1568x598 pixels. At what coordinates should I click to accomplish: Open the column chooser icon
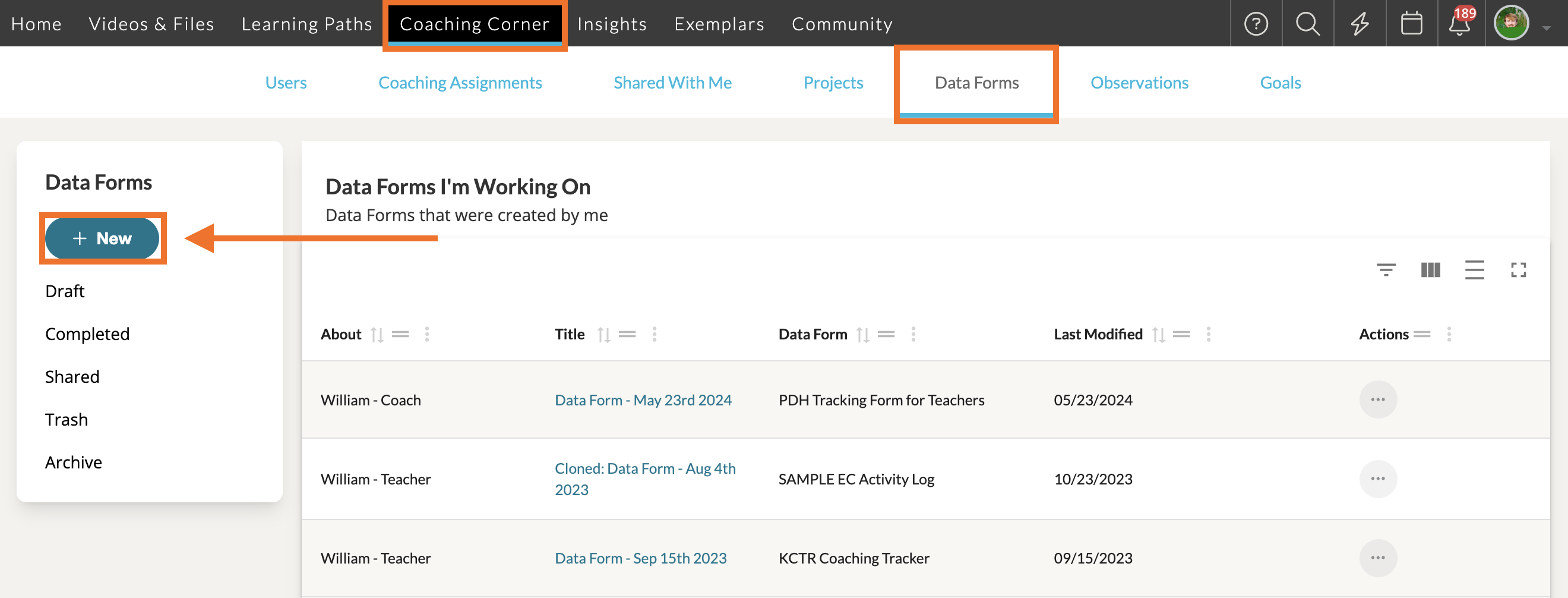pyautogui.click(x=1430, y=270)
